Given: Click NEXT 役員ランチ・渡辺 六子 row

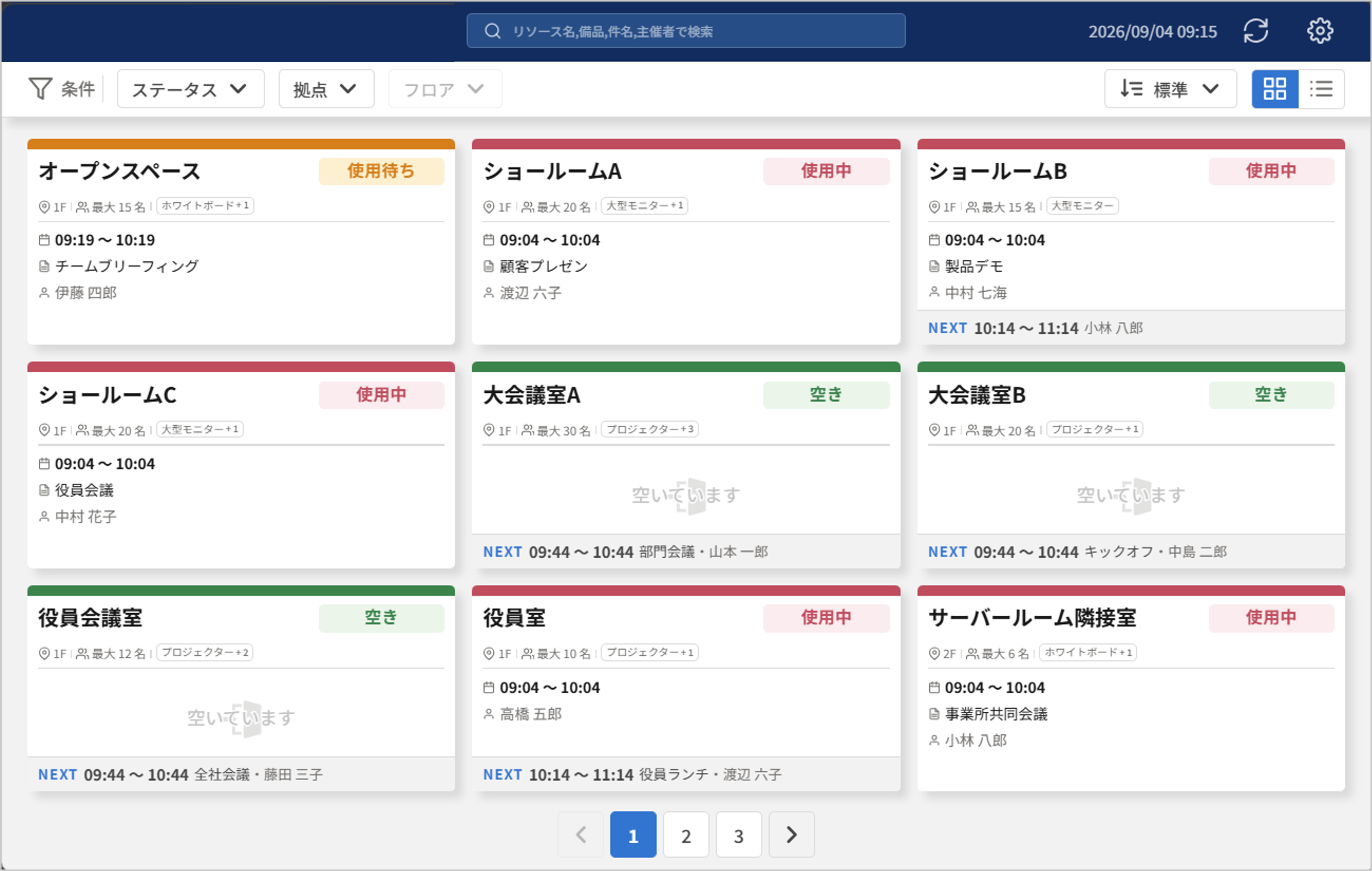Looking at the screenshot, I should click(x=686, y=775).
